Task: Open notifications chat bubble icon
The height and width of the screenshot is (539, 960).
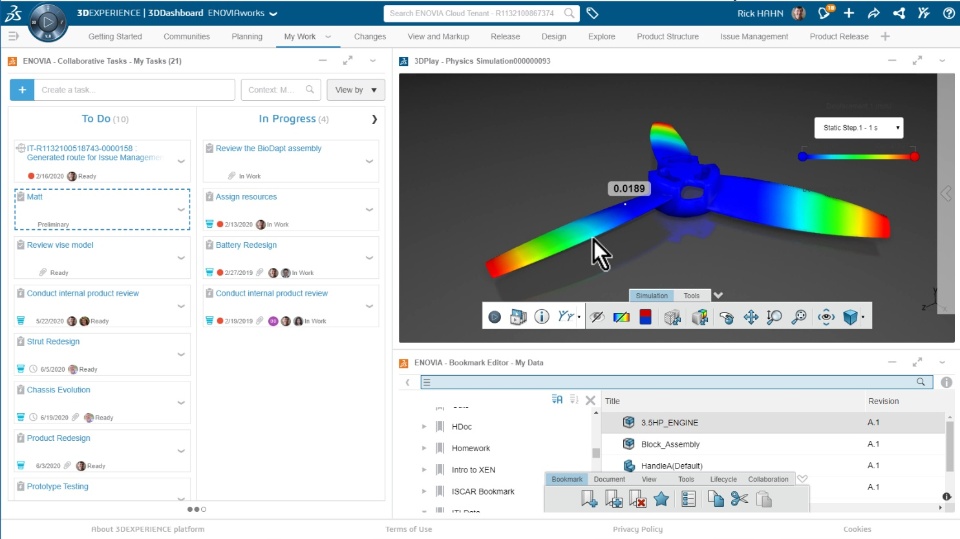Action: 825,13
